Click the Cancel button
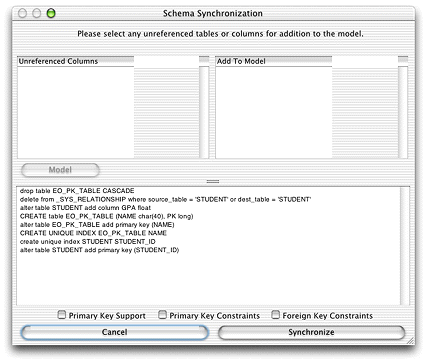This screenshot has width=427, height=364. [115, 332]
